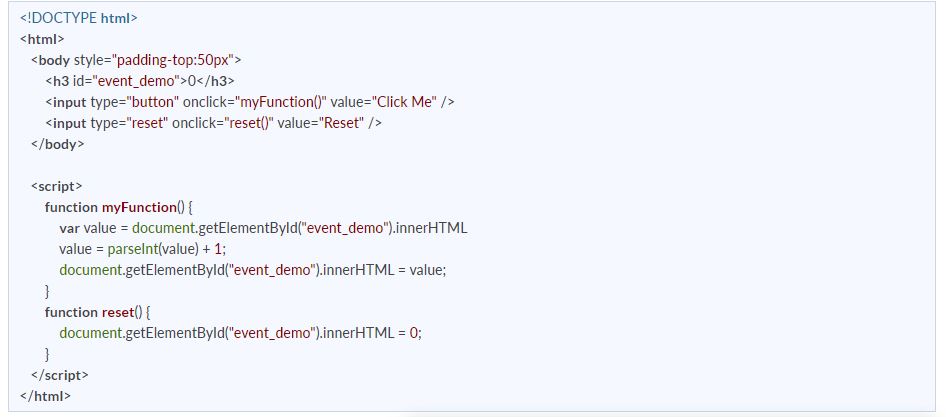Viewport: 946px width, 417px height.
Task: Click the var keyword
Action: (70, 228)
